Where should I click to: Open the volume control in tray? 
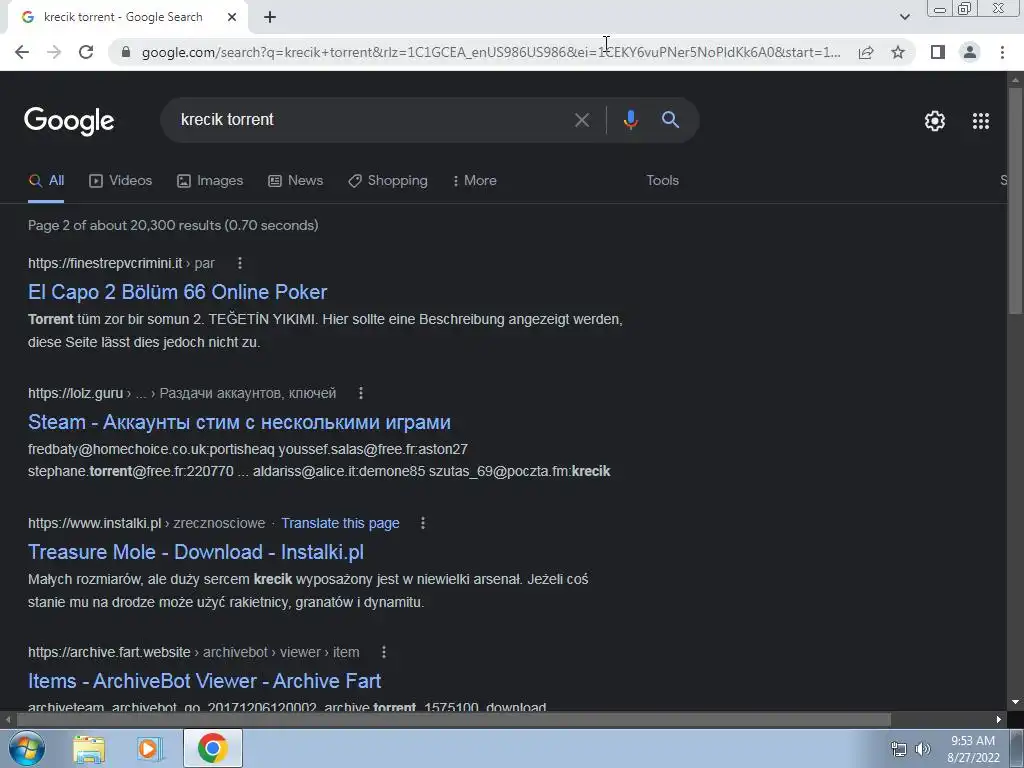pos(922,749)
